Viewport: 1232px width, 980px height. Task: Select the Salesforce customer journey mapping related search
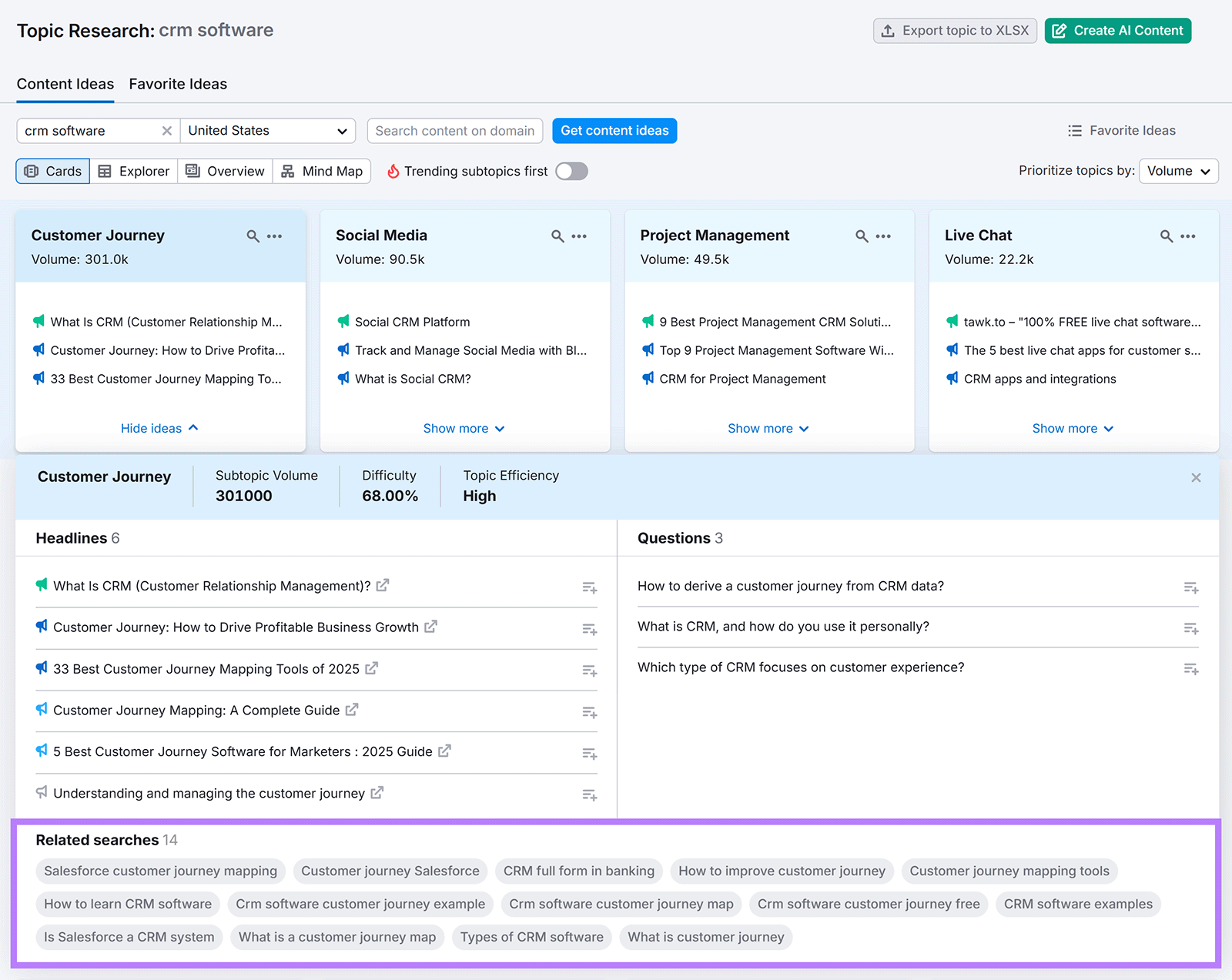(x=159, y=871)
